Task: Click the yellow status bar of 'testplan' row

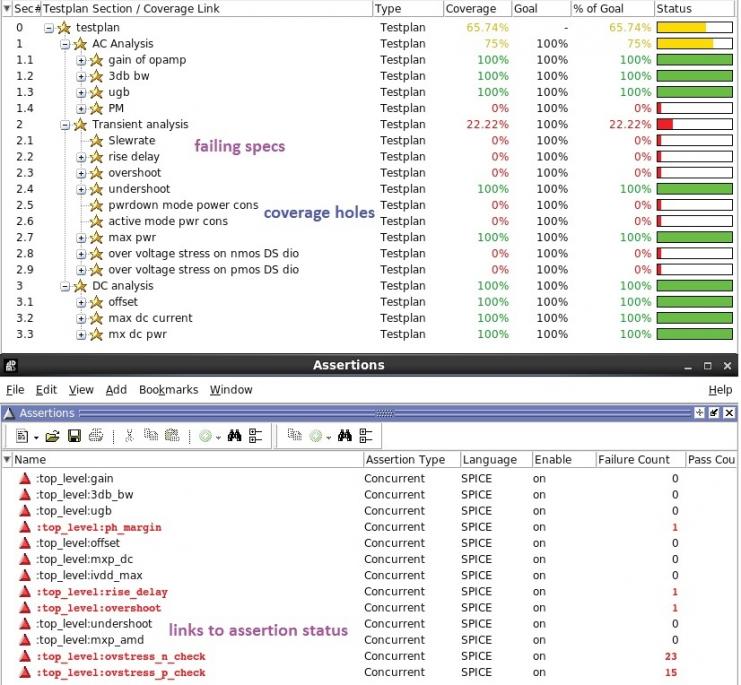Action: point(695,27)
